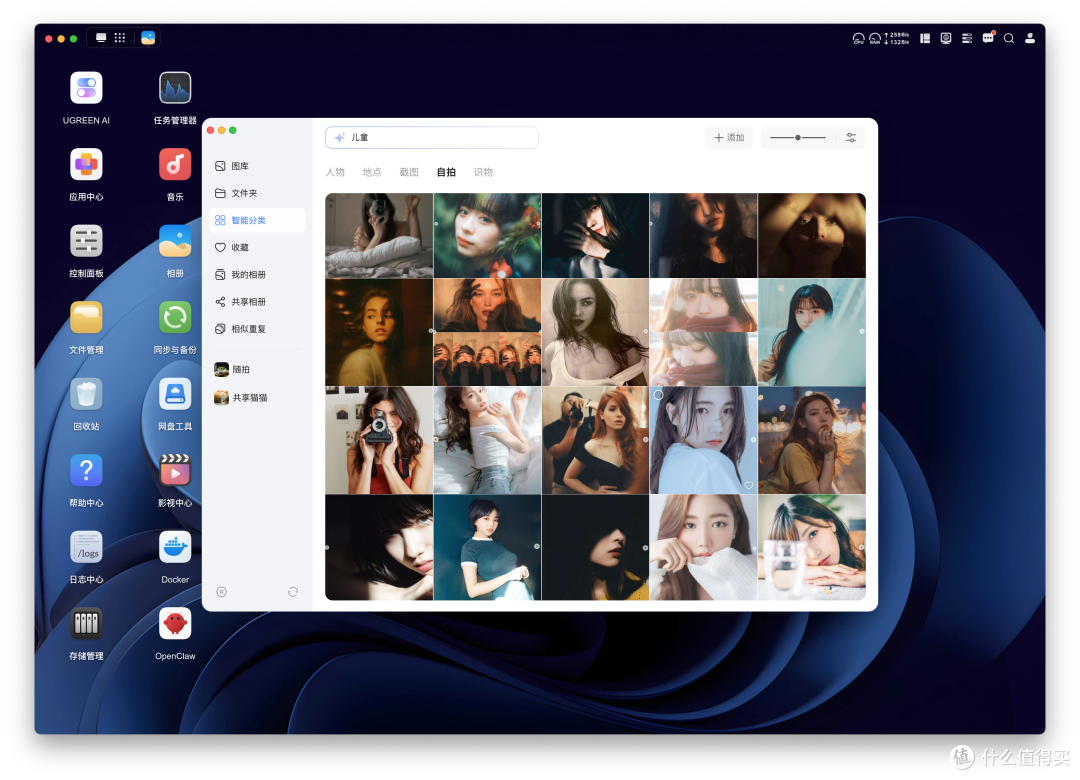The image size is (1080, 780).
Task: Open the task list icon in the top bar
Action: [x=967, y=39]
